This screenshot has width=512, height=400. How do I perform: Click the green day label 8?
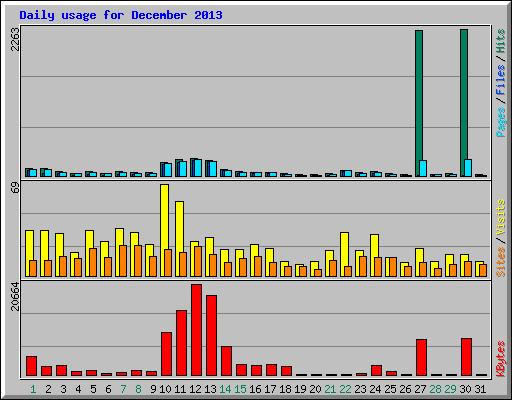[138, 389]
